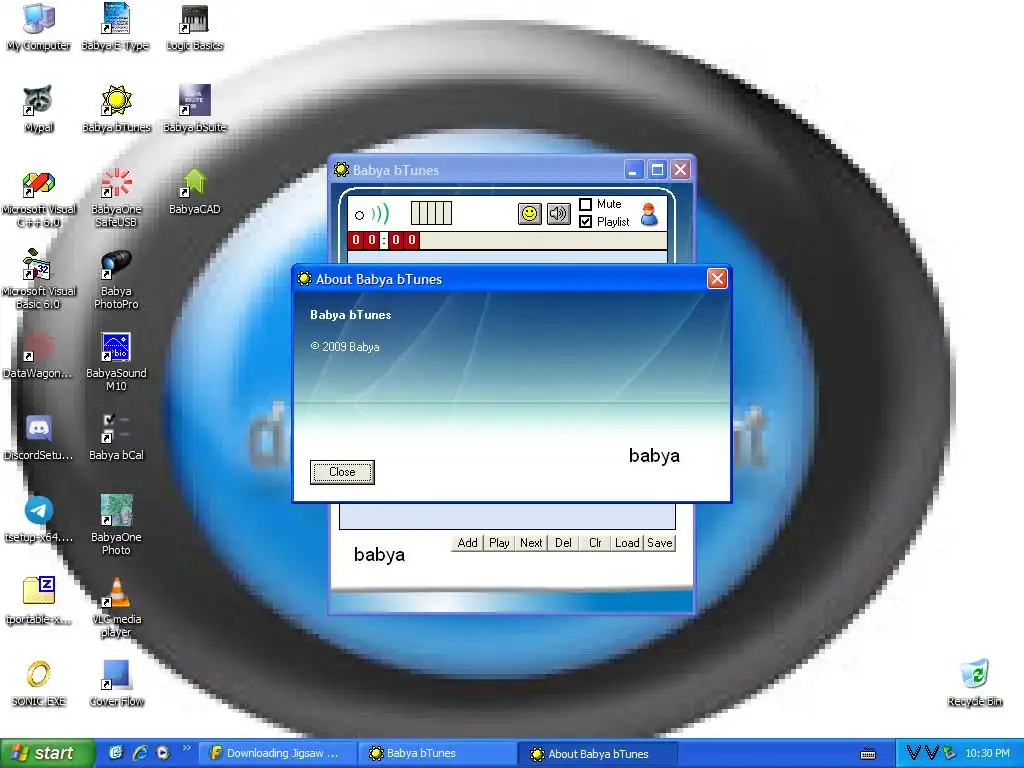
Task: Minimize the Babya bTunes window
Action: pos(633,170)
